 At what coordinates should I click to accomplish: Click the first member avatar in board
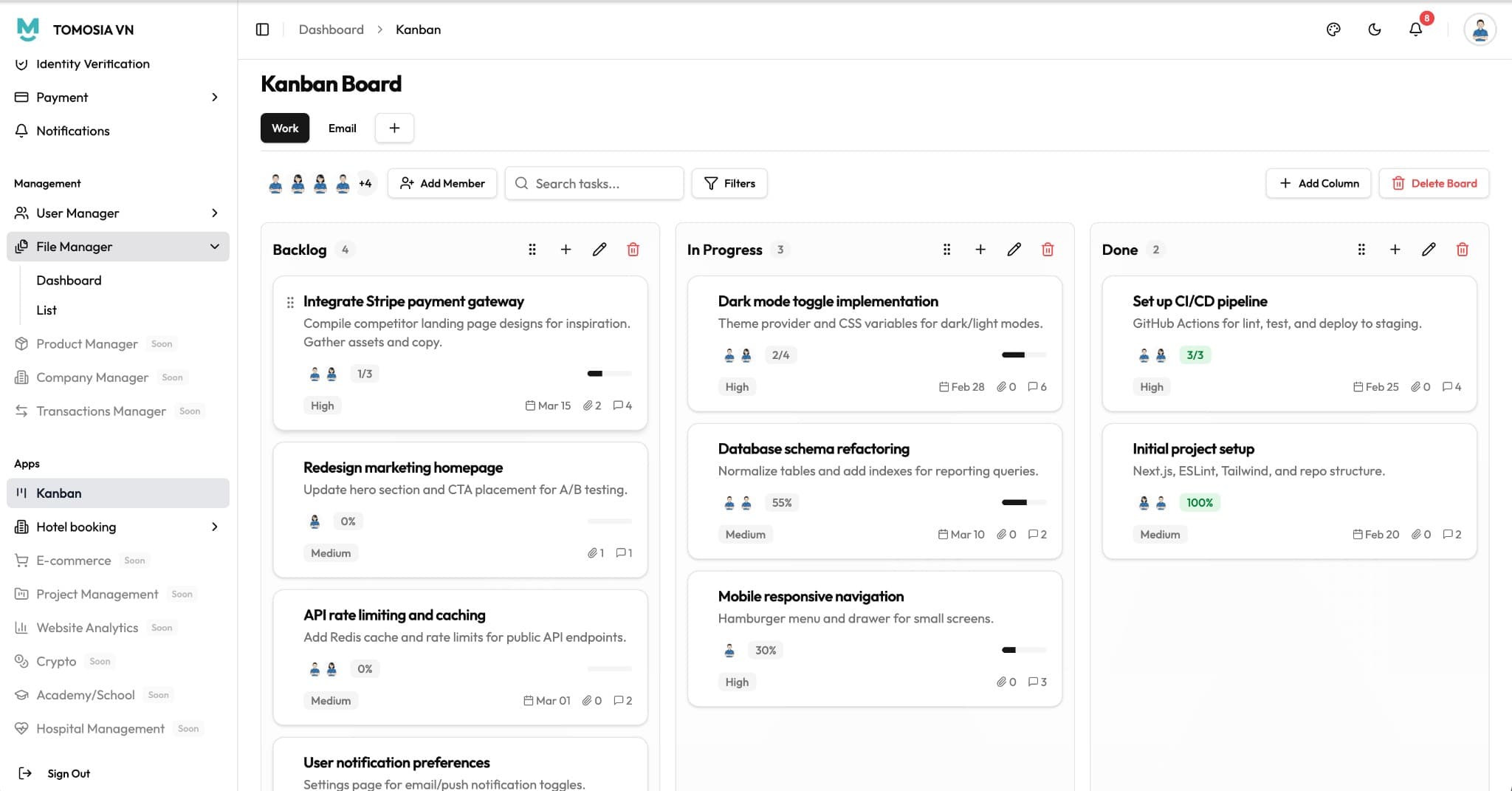coord(276,183)
